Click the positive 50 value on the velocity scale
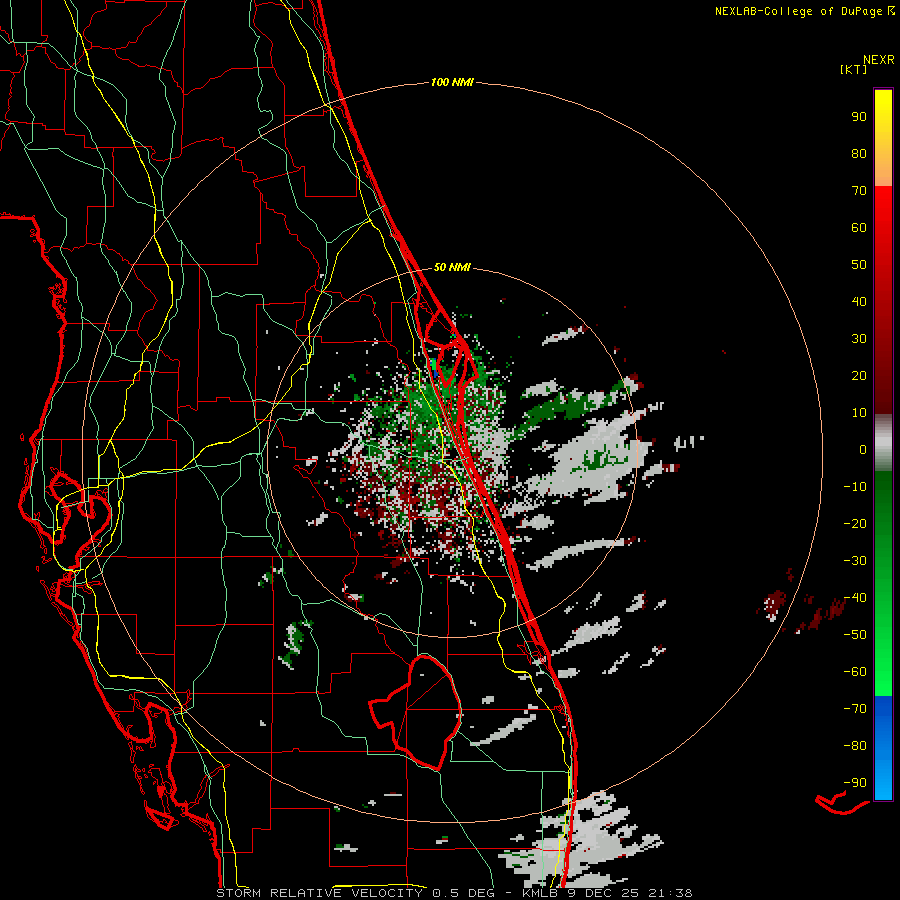 coord(859,265)
